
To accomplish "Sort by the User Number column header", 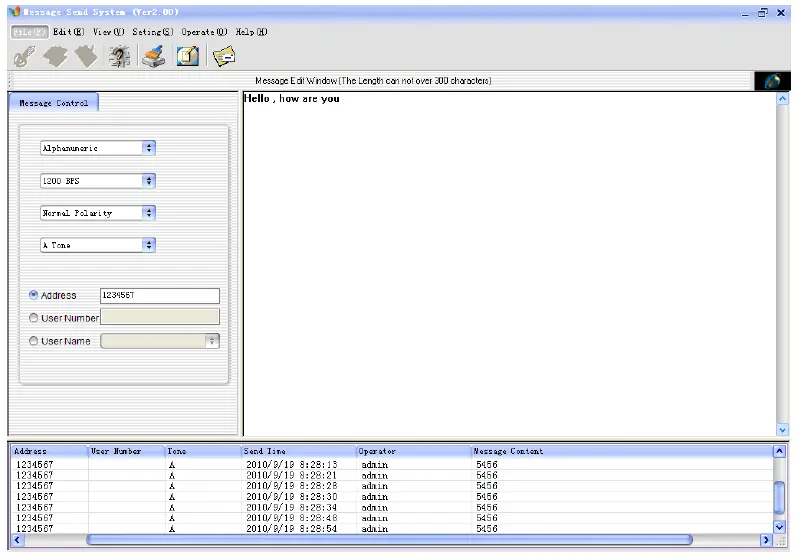I will click(x=126, y=451).
